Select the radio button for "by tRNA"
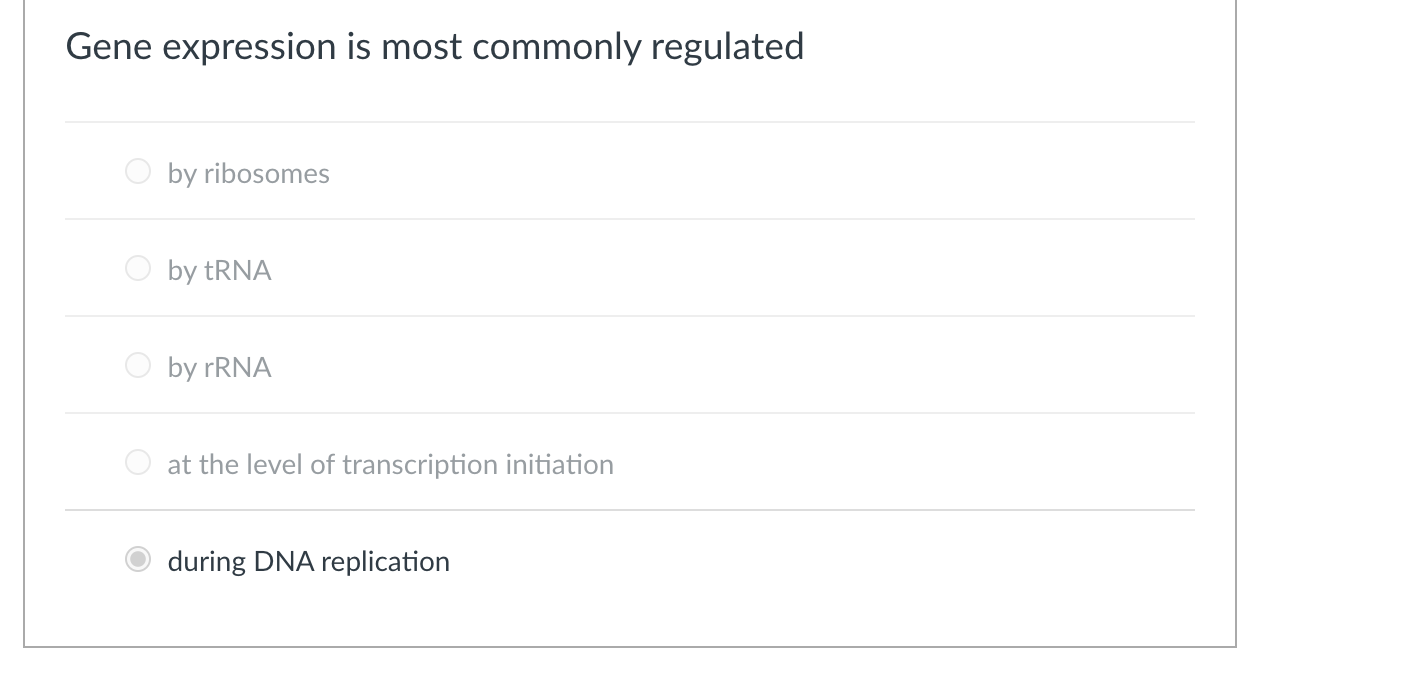Image resolution: width=1408 pixels, height=676 pixels. 138,268
